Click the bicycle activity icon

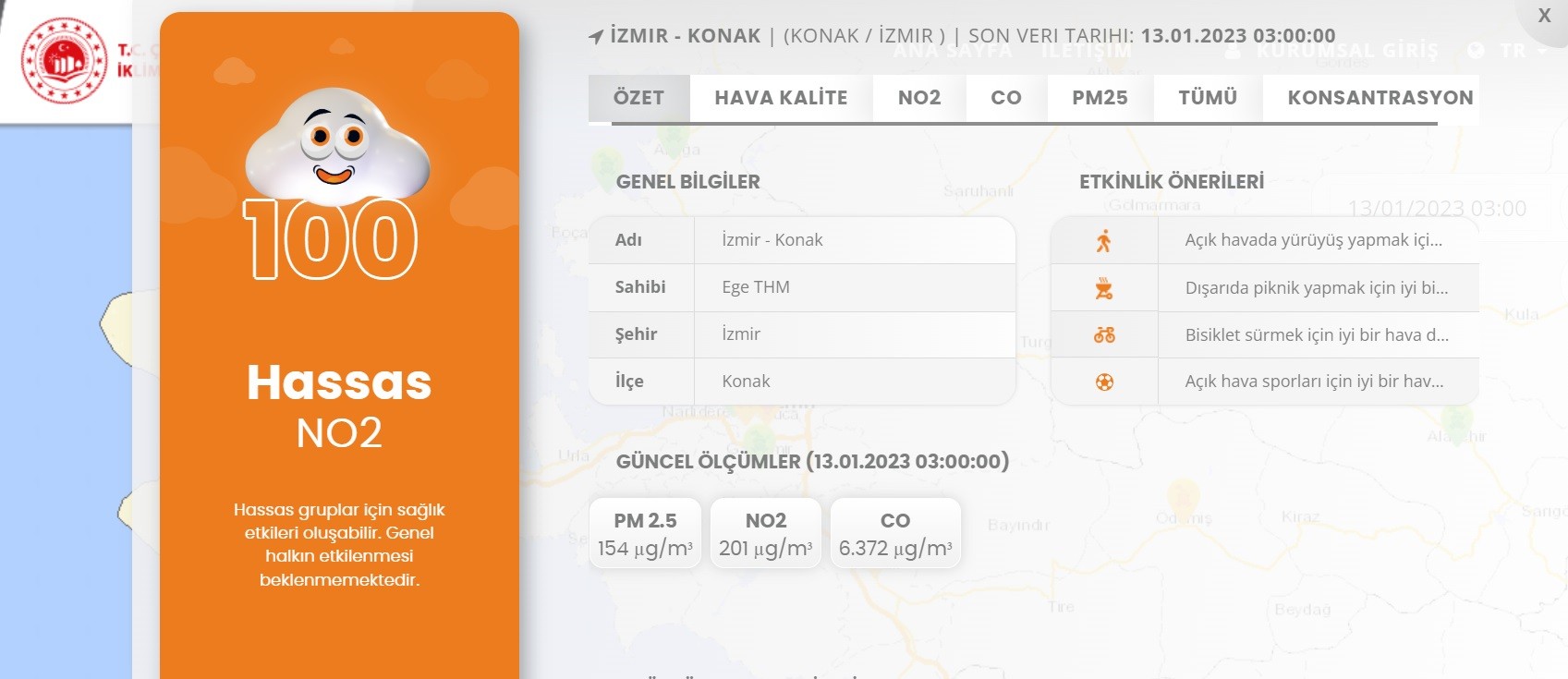coord(1103,334)
